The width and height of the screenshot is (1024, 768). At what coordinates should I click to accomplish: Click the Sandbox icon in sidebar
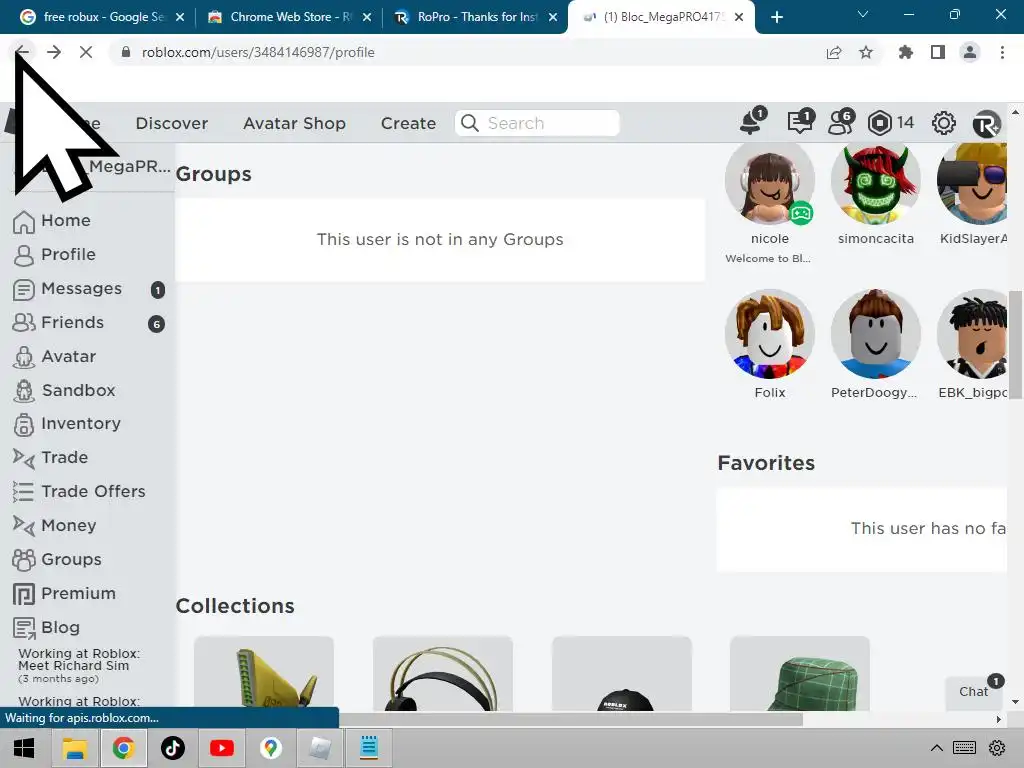(24, 391)
